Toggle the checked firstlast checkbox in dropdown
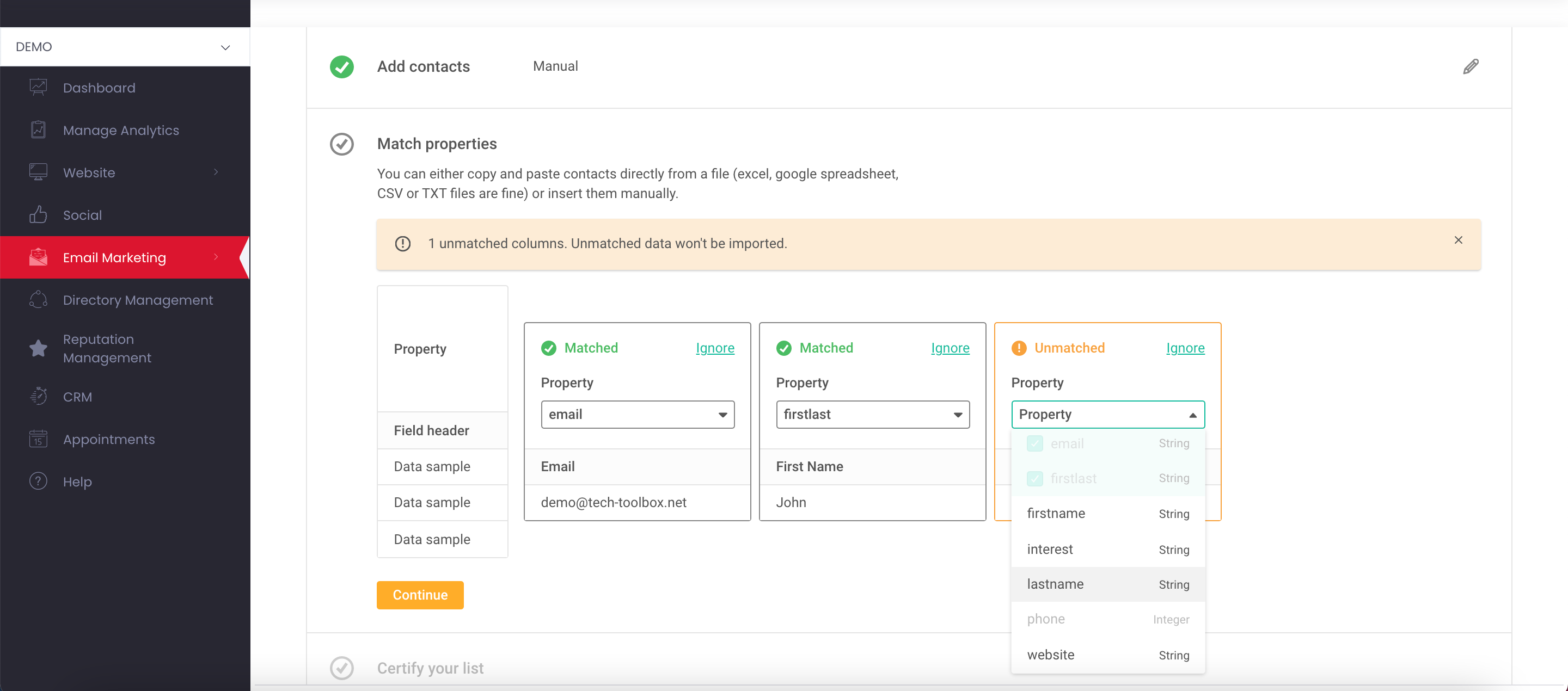 (1034, 479)
